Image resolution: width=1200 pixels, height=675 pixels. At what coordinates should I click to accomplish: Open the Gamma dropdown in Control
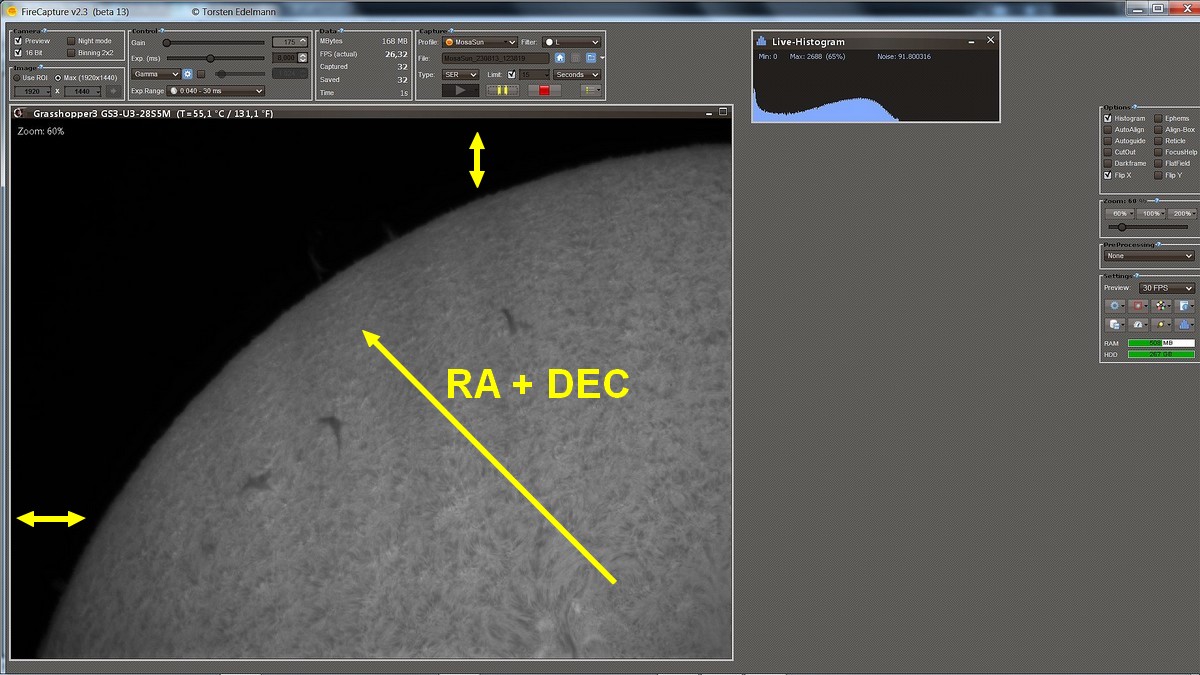coord(156,74)
